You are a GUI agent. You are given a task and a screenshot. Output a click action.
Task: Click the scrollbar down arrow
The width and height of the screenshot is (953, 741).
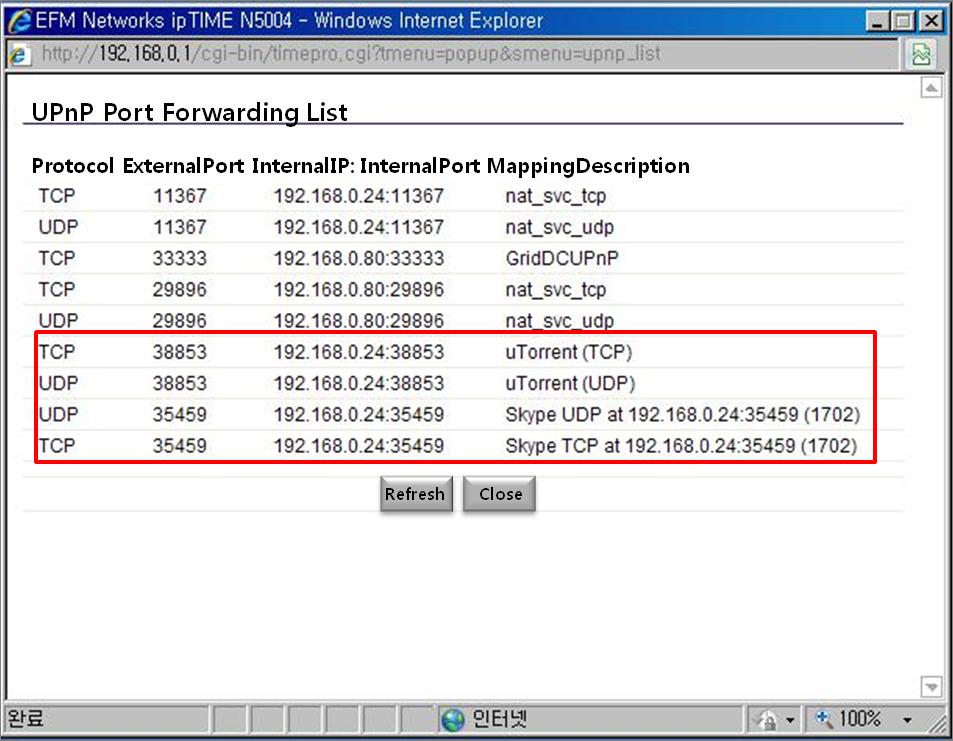931,687
